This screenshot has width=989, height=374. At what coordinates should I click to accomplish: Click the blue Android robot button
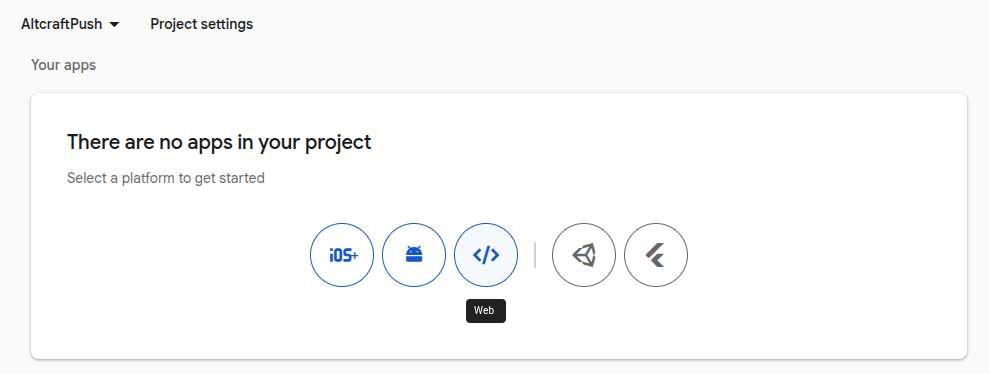[x=414, y=255]
